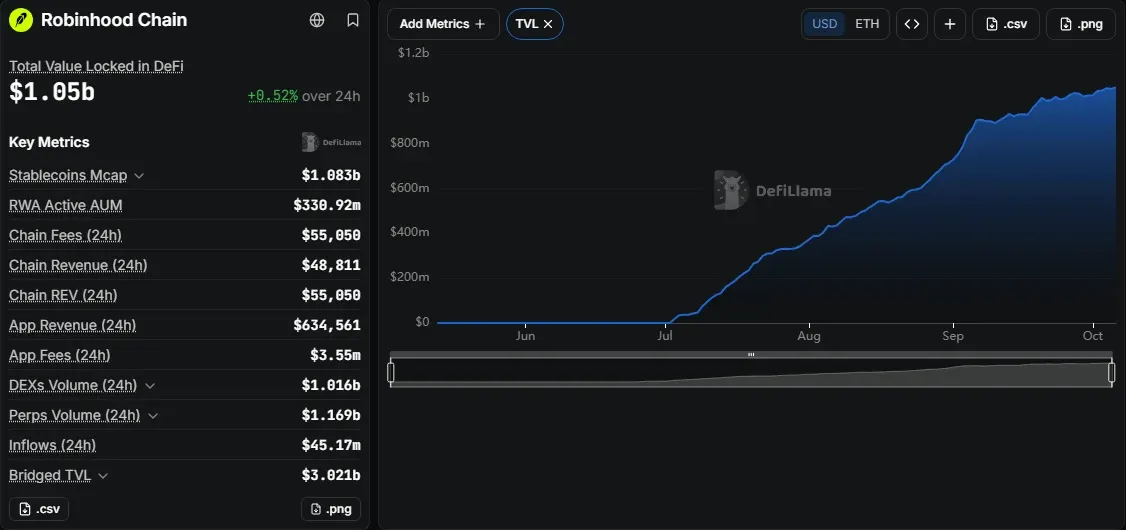Screen dimensions: 1126x530
Task: Download chart .png from top toolbar
Action: click(1080, 24)
